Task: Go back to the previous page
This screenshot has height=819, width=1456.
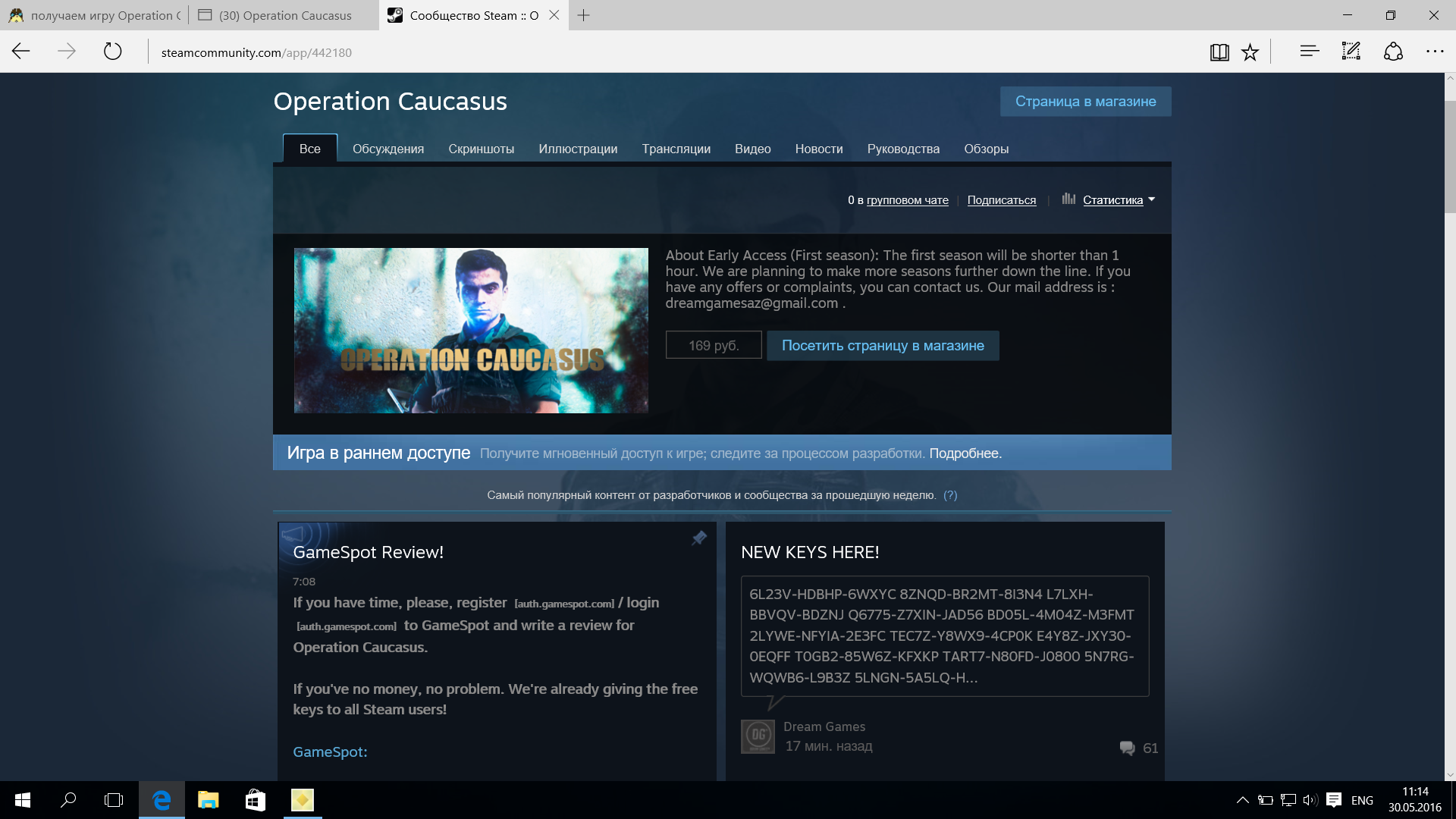Action: pyautogui.click(x=21, y=52)
